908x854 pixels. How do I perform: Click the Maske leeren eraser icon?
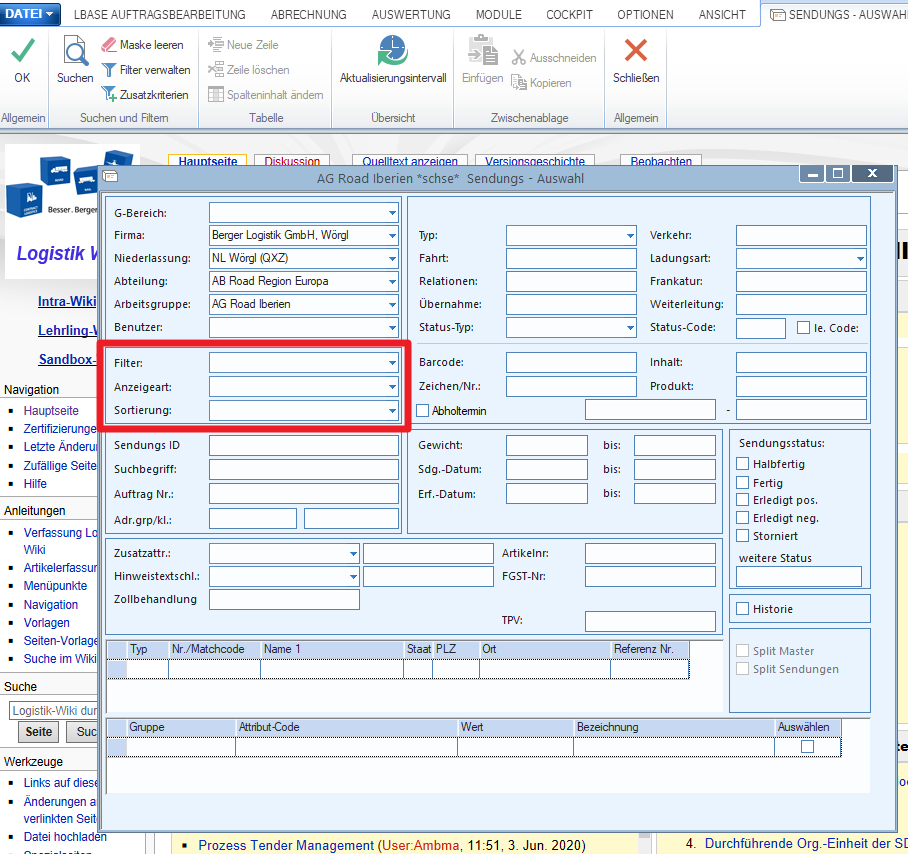coord(108,45)
